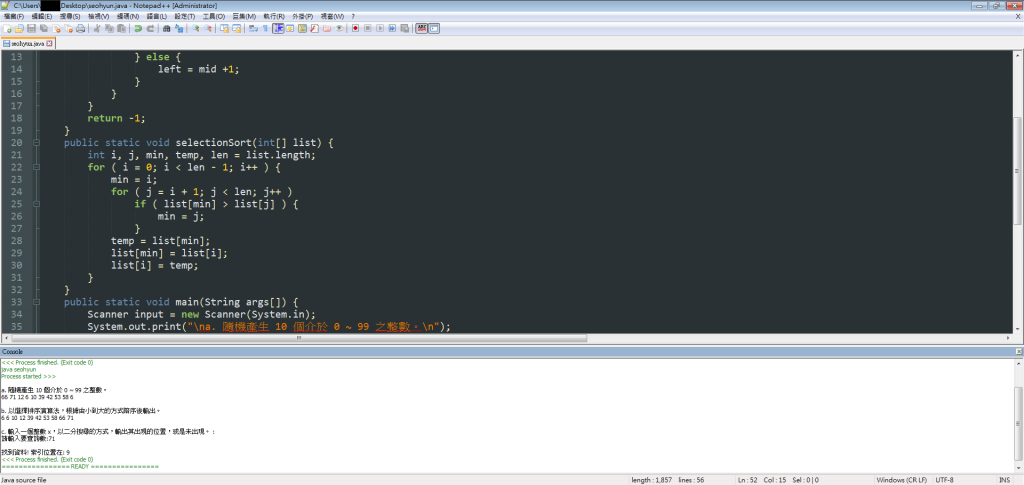
Task: Toggle file monitoring eye icon
Action: pos(339,29)
